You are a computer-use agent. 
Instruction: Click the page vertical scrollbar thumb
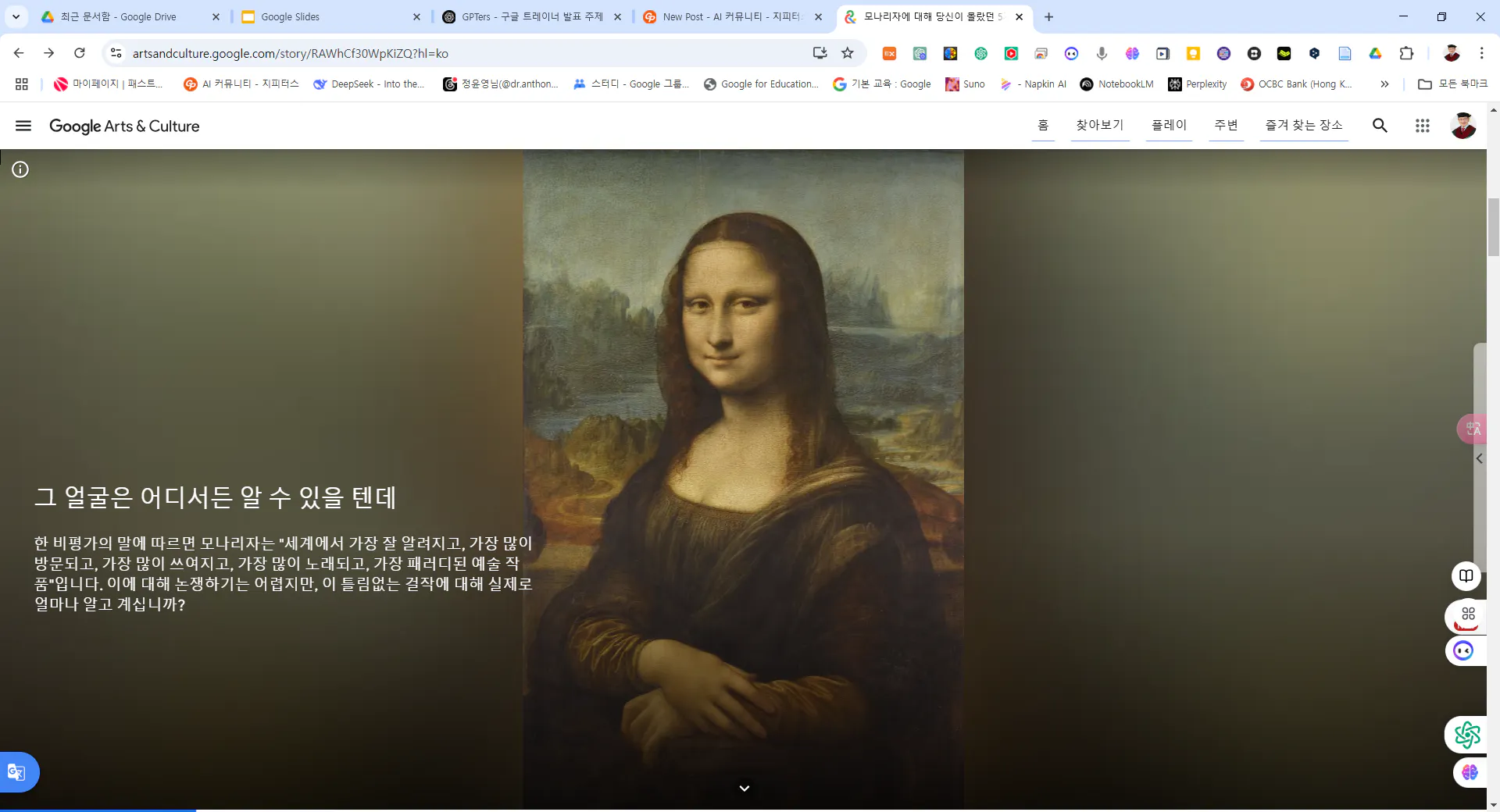coord(1493,226)
